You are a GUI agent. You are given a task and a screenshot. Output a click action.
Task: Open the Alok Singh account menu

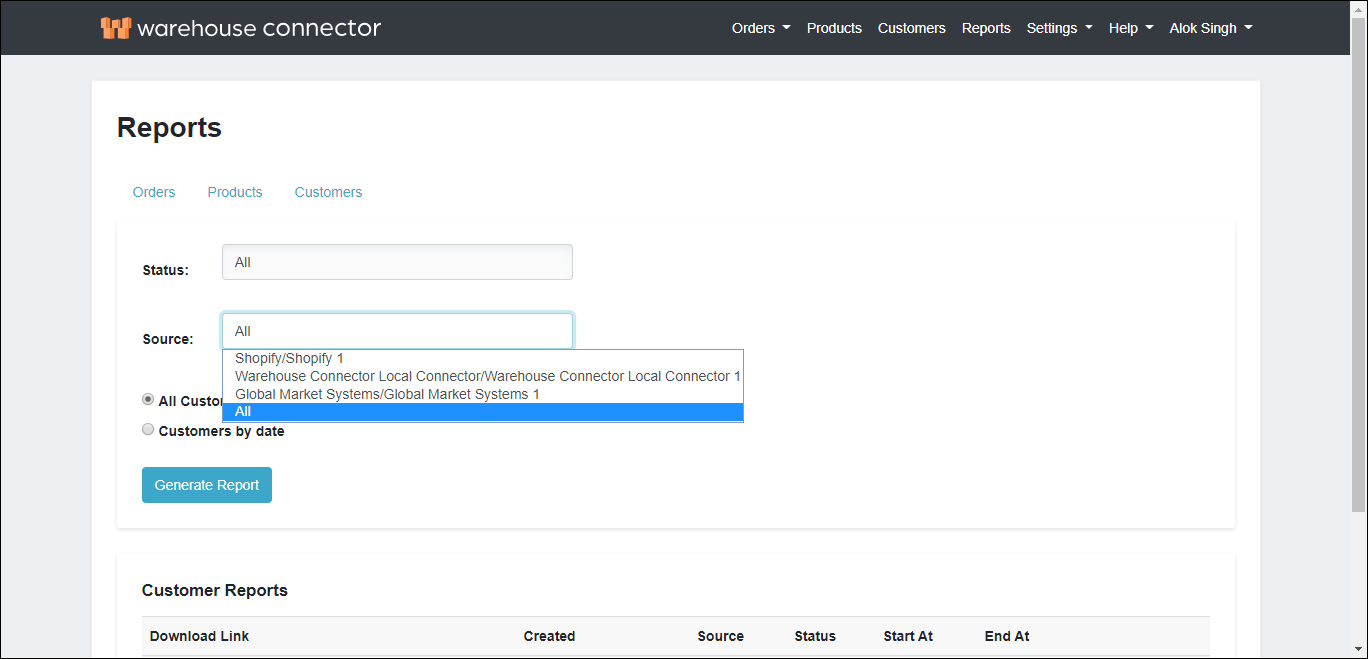[x=1203, y=28]
